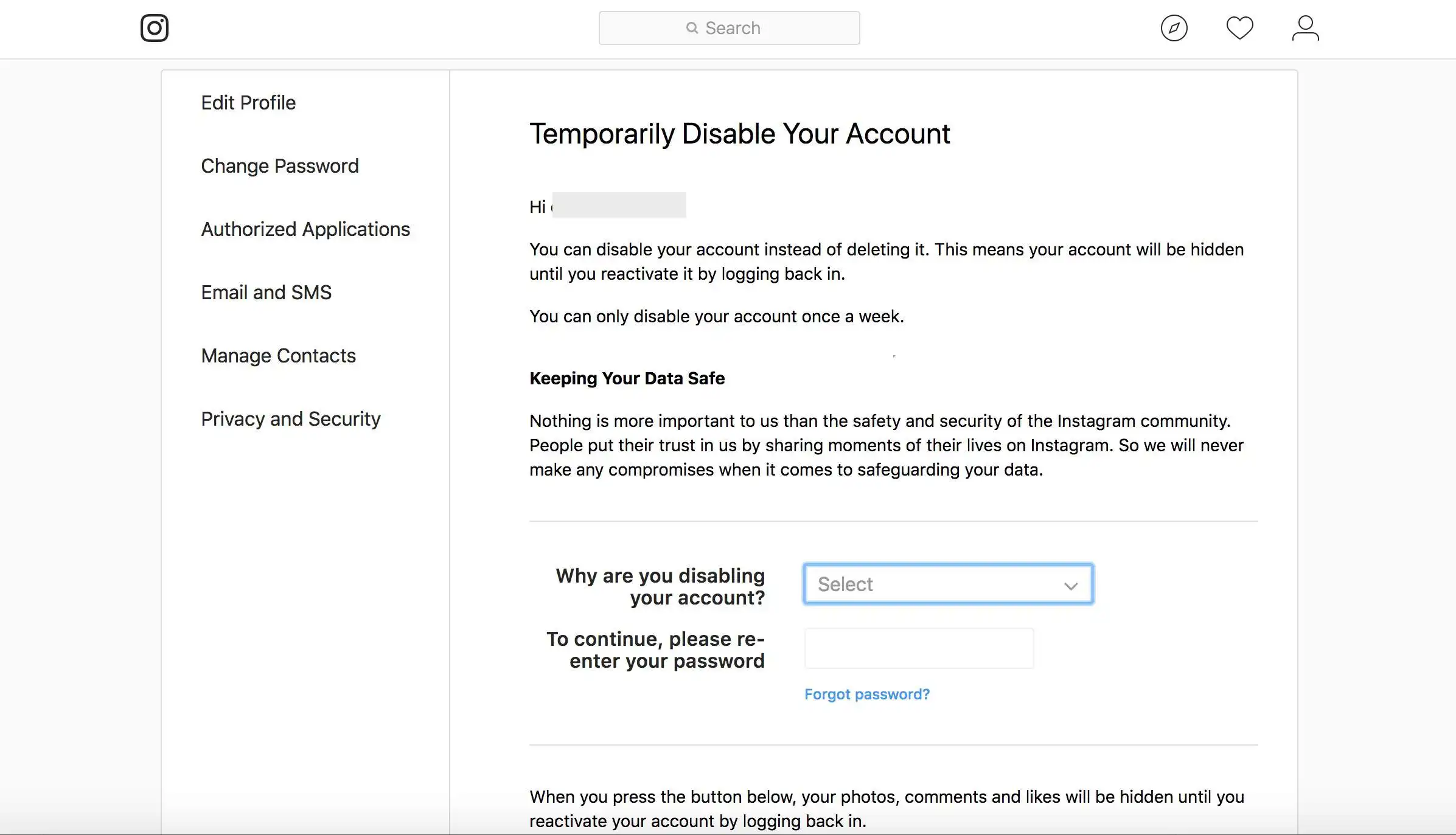The image size is (1456, 835).
Task: Open the Explore/compass icon
Action: point(1174,27)
